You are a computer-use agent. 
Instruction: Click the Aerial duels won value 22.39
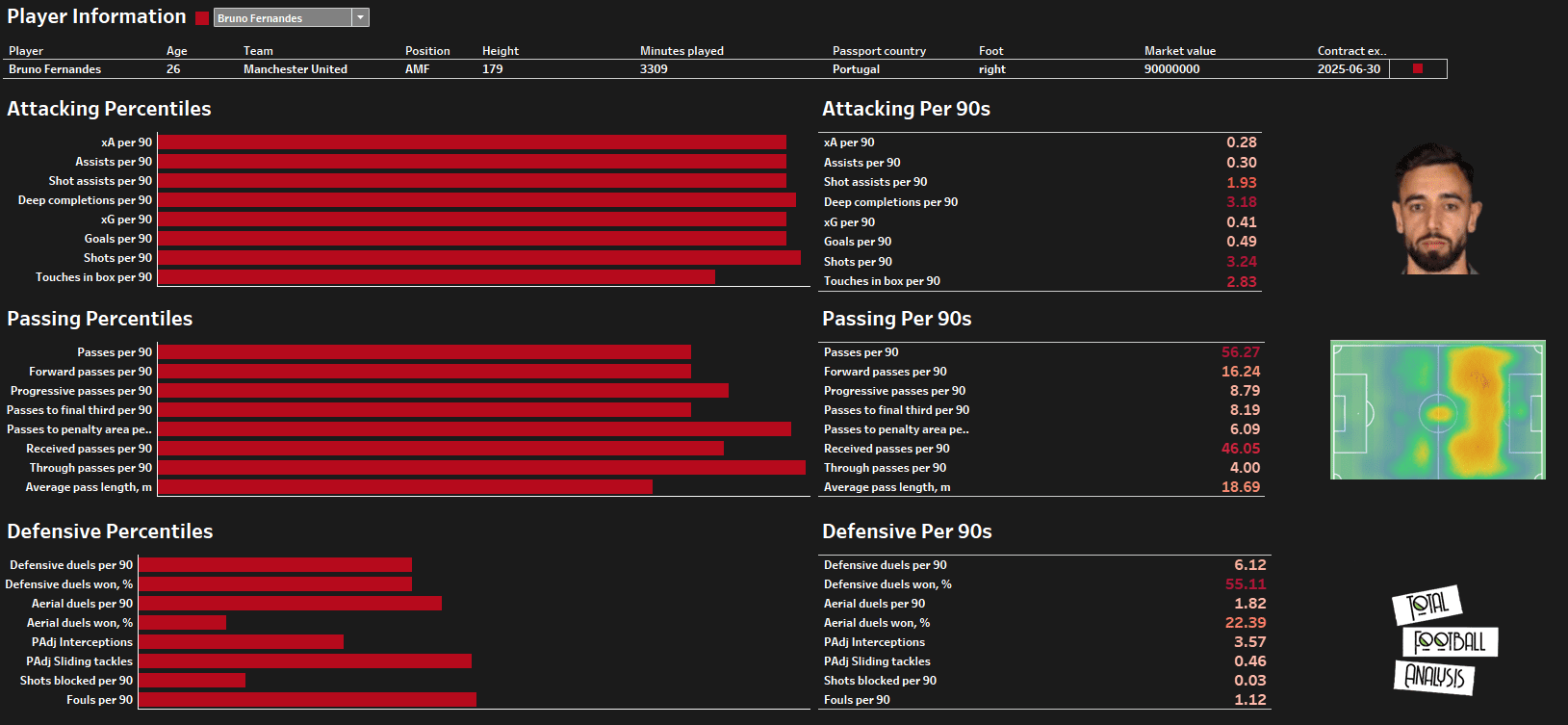1246,623
